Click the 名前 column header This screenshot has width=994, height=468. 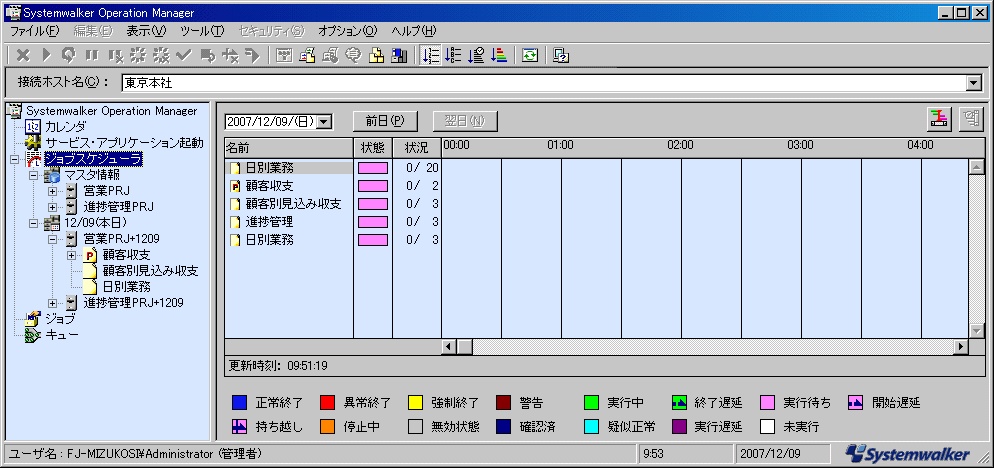tap(289, 148)
